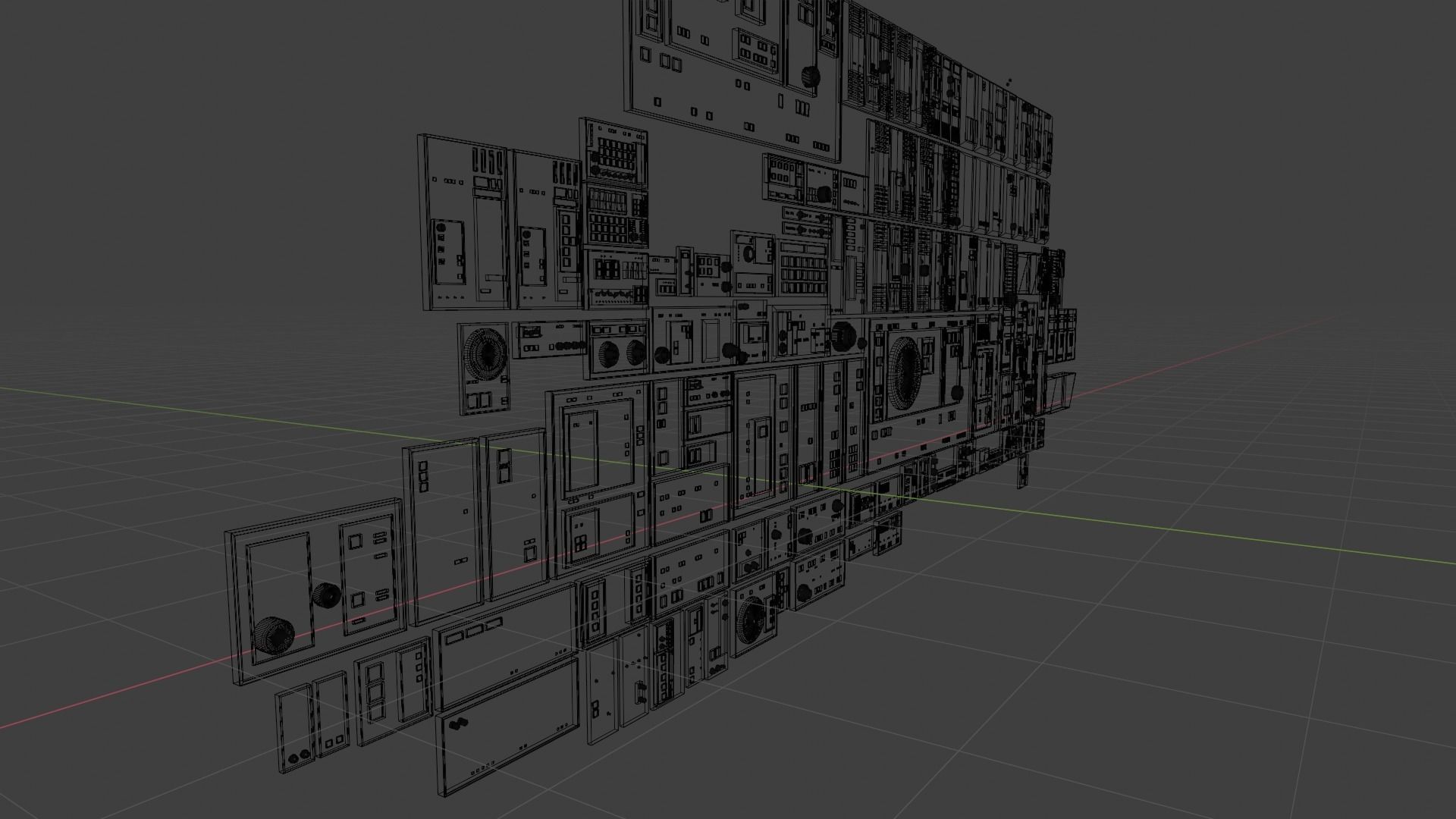Click the smaller knob on the leftmost foreground panel
The image size is (1456, 819).
tap(326, 595)
